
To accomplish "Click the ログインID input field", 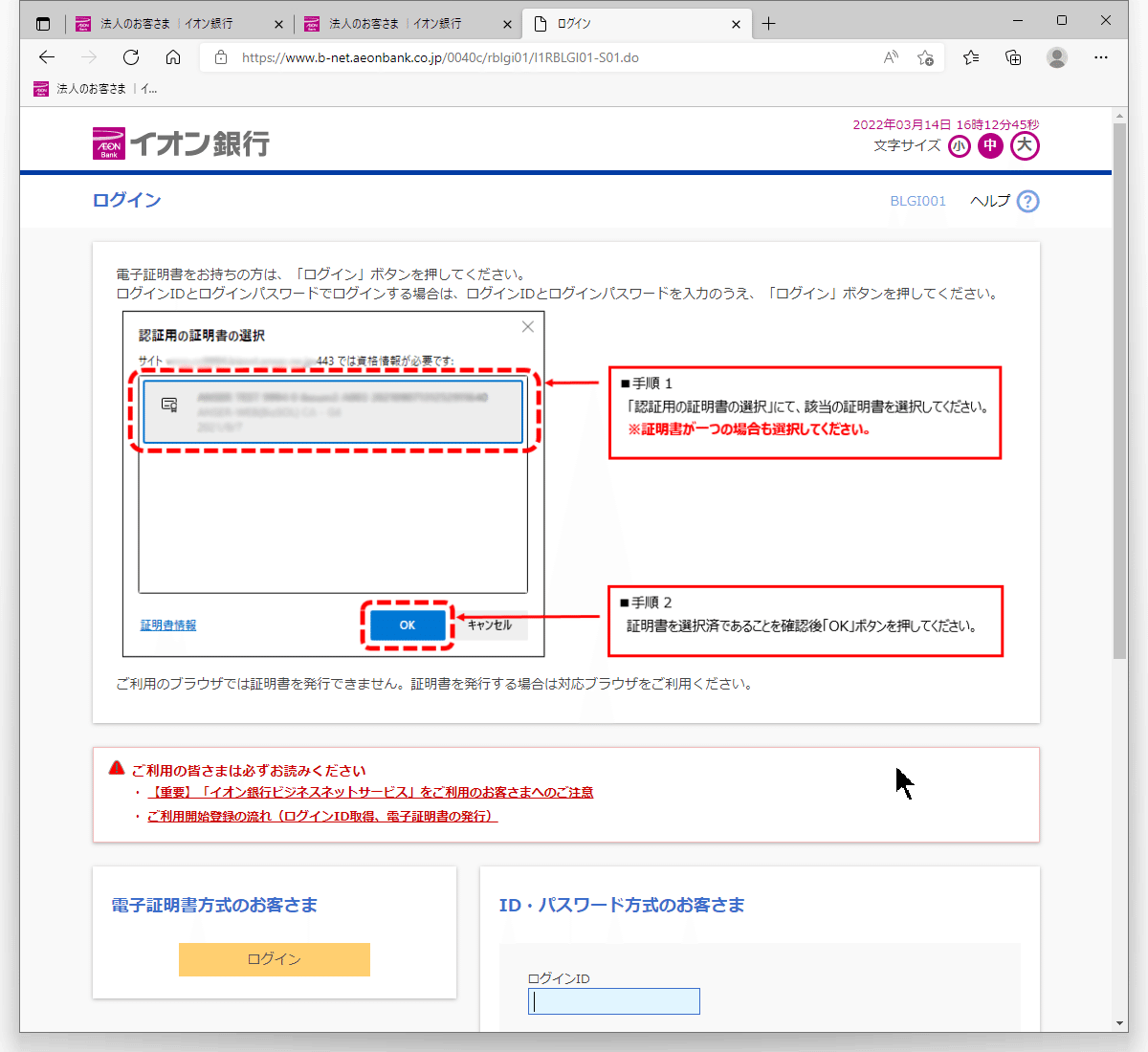I will (614, 1001).
